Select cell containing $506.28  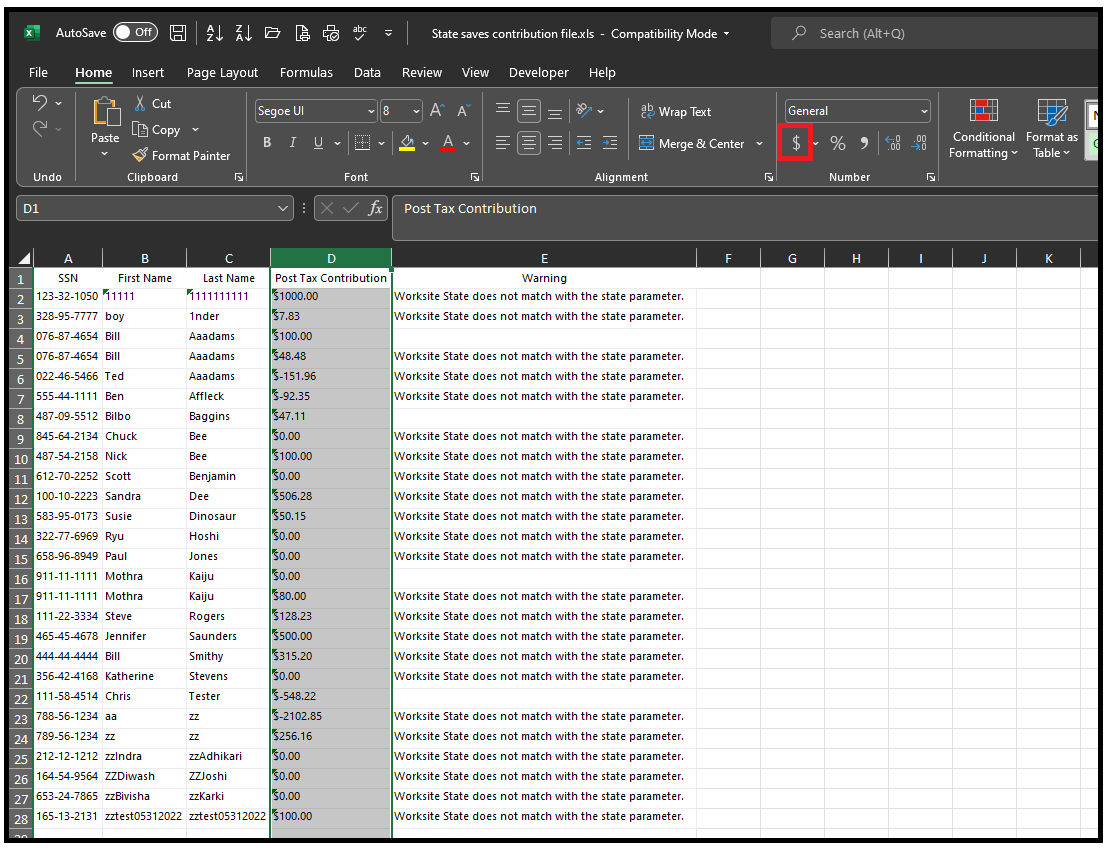[331, 496]
